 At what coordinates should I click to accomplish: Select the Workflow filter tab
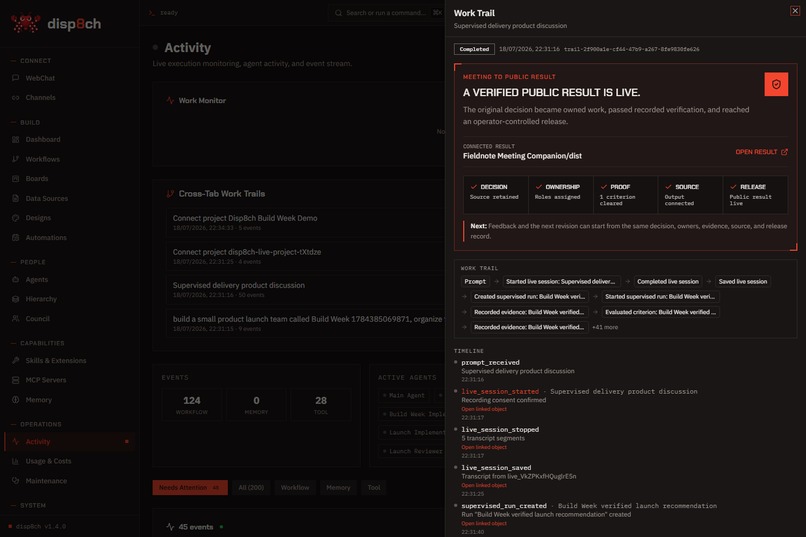(x=295, y=488)
